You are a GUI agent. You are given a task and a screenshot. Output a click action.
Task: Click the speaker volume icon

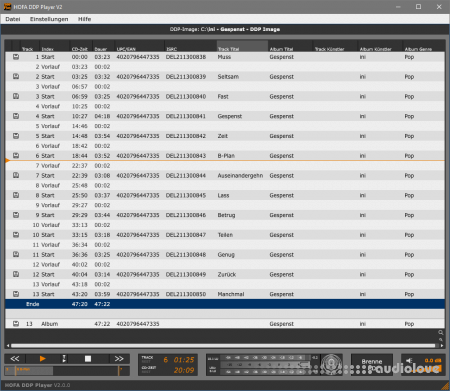(409, 360)
